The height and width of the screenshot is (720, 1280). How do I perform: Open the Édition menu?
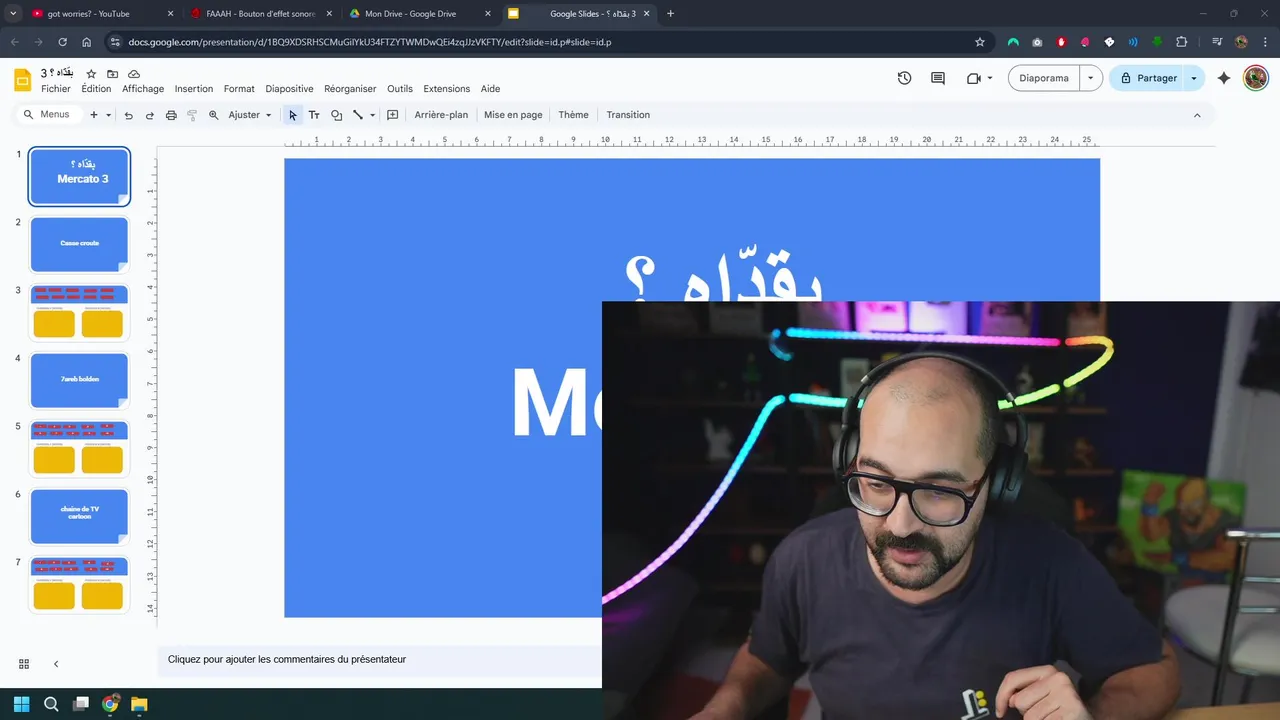click(x=96, y=89)
